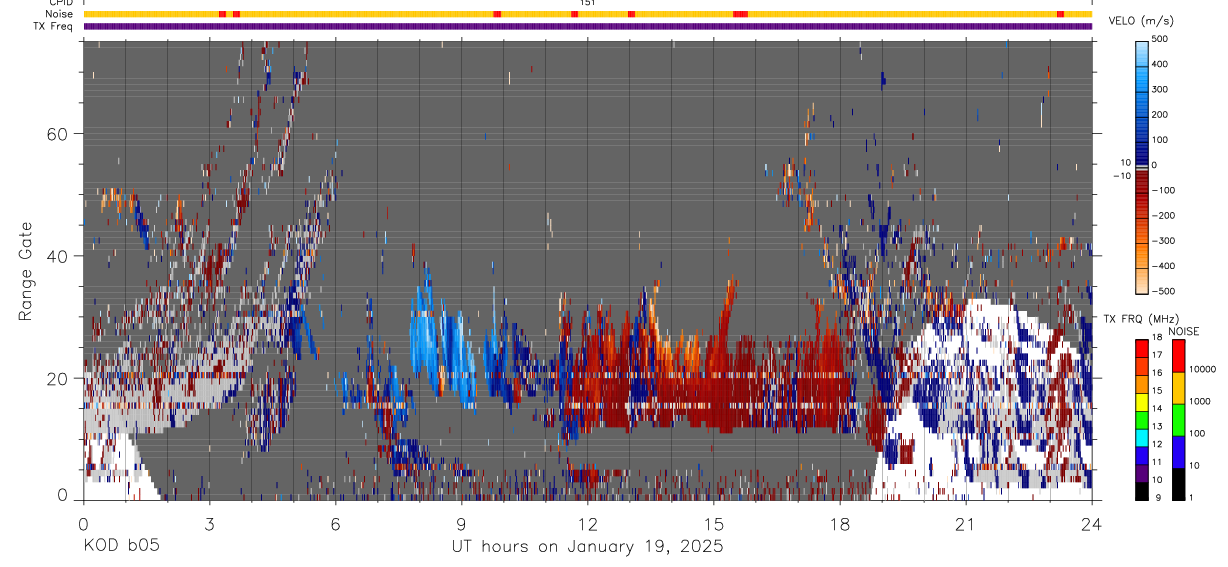Select the blue 11–12 MHz swatch
The width and height of the screenshot is (1228, 567).
coord(1142,455)
